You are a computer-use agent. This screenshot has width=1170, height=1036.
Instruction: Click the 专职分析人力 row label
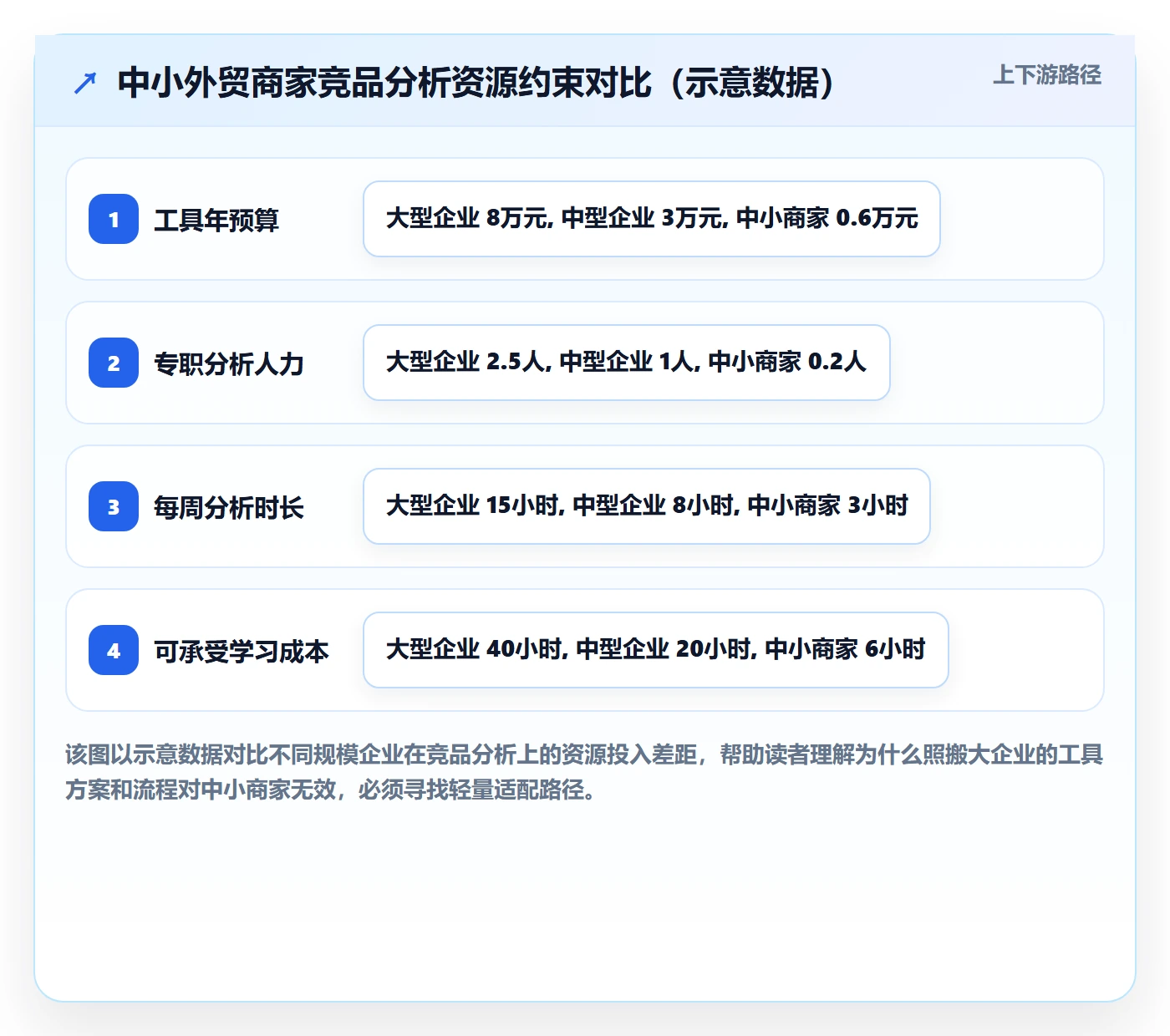click(x=229, y=364)
